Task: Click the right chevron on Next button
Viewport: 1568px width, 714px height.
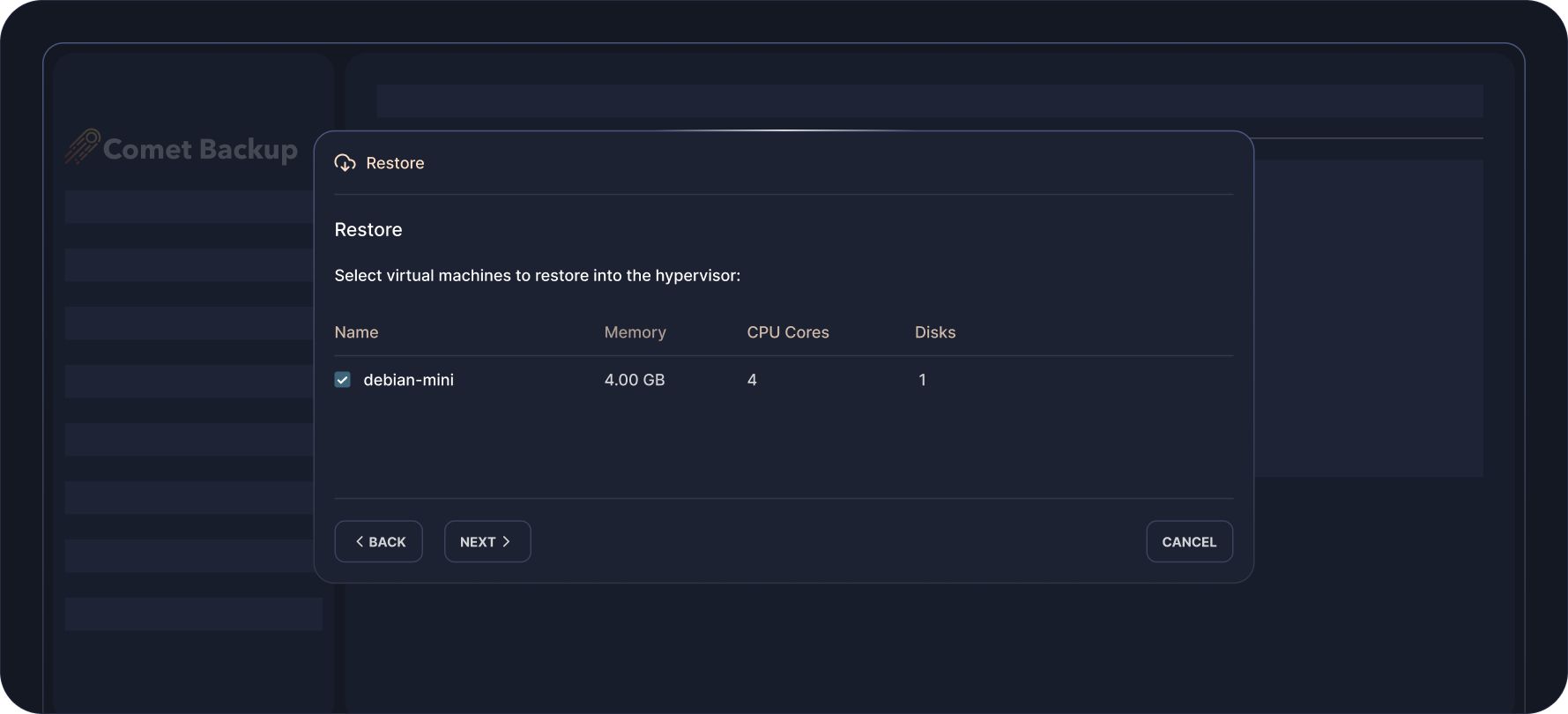Action: tap(507, 541)
